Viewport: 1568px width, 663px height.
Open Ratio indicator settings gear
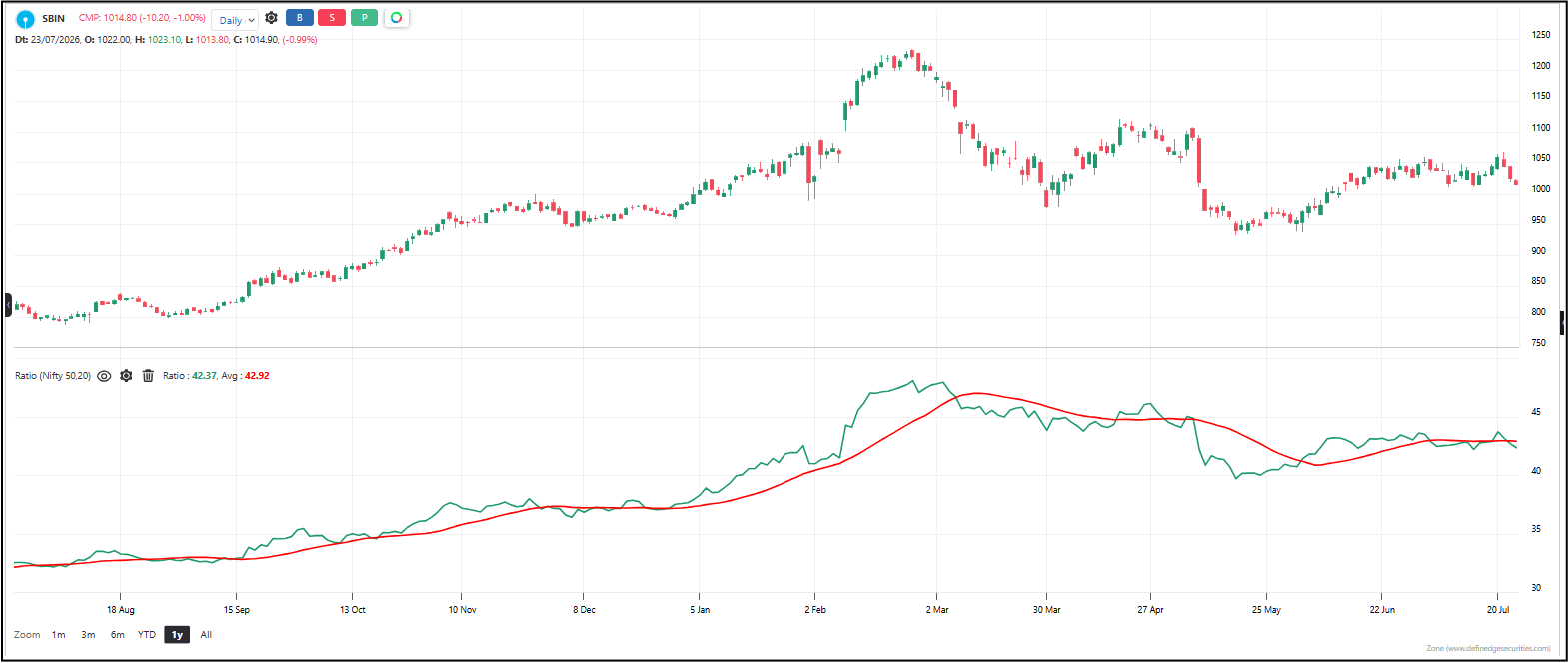126,376
